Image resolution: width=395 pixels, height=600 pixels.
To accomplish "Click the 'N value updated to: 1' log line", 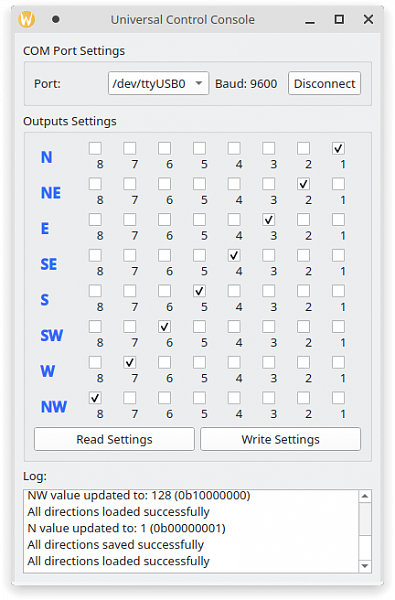I will pyautogui.click(x=126, y=528).
